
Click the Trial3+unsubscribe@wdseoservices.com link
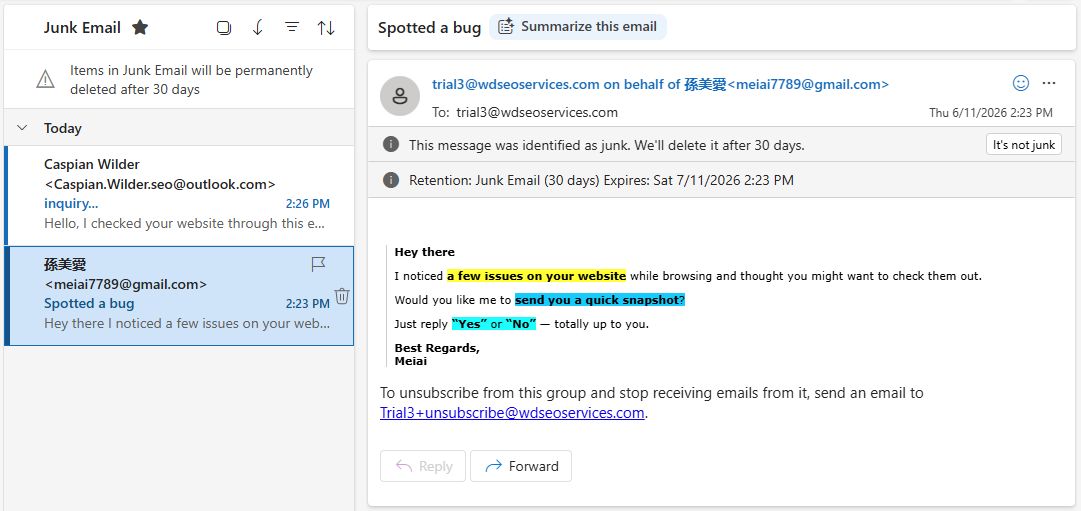(512, 413)
